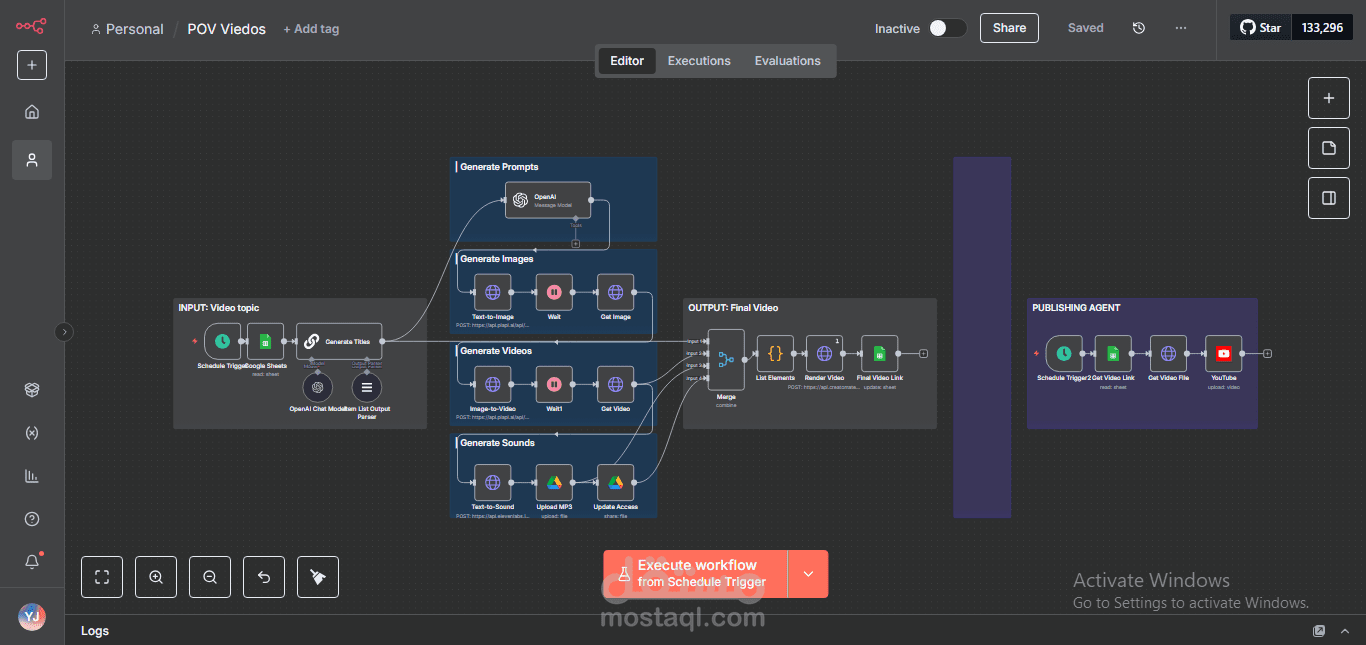Open the Help question mark icon

click(32, 519)
